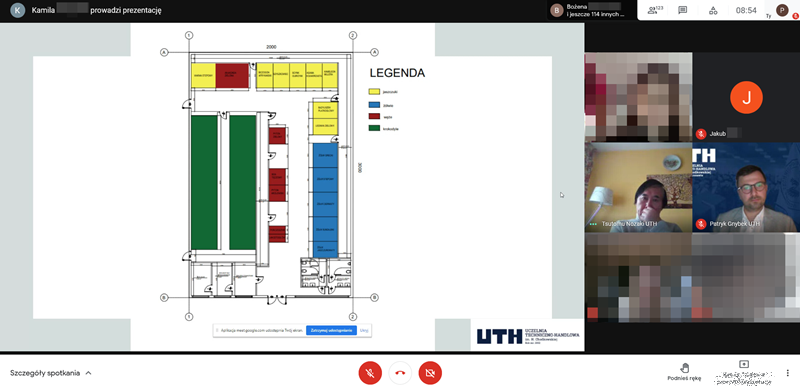Hang up with the red phone button
Image resolution: width=800 pixels, height=391 pixels.
coord(400,373)
